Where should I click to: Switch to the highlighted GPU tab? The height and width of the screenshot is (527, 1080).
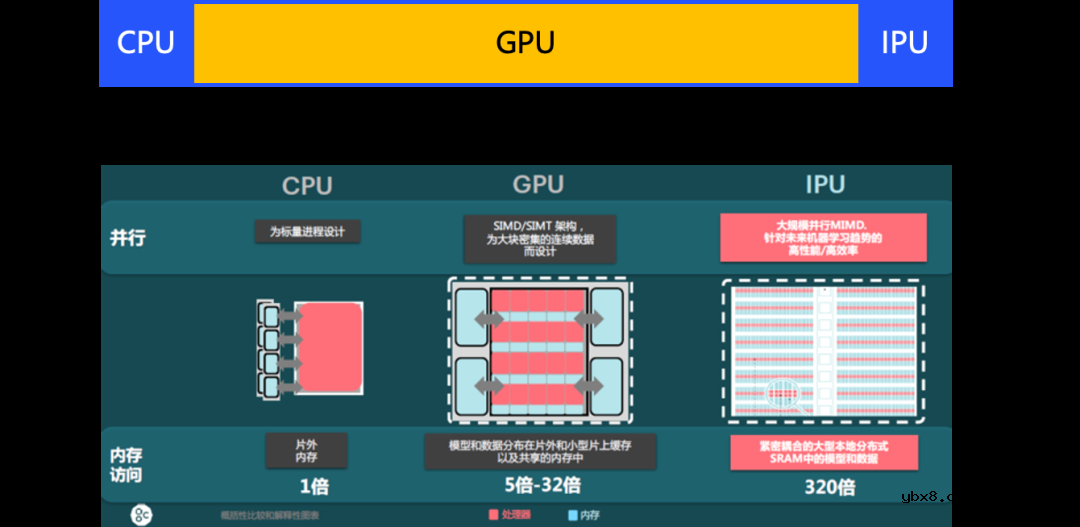tap(525, 43)
